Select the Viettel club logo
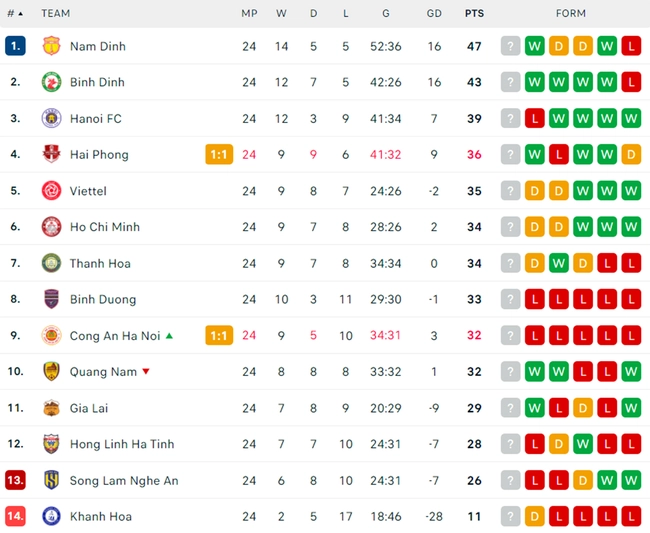 coord(51,191)
